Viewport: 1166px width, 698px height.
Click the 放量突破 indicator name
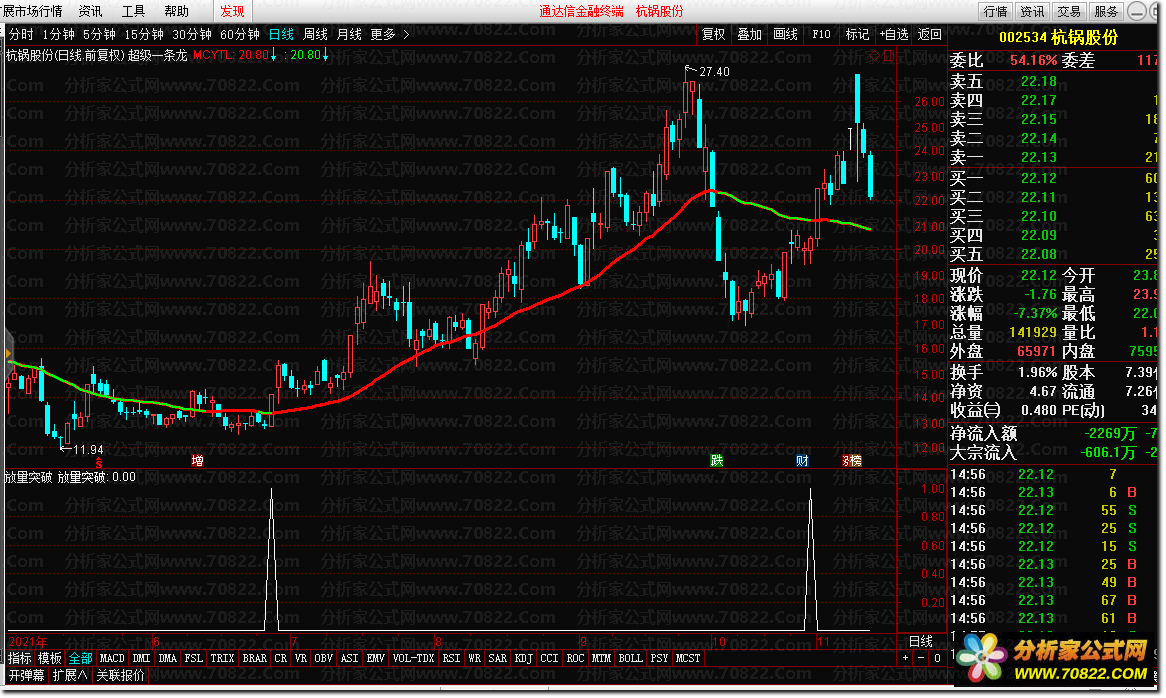[x=28, y=477]
